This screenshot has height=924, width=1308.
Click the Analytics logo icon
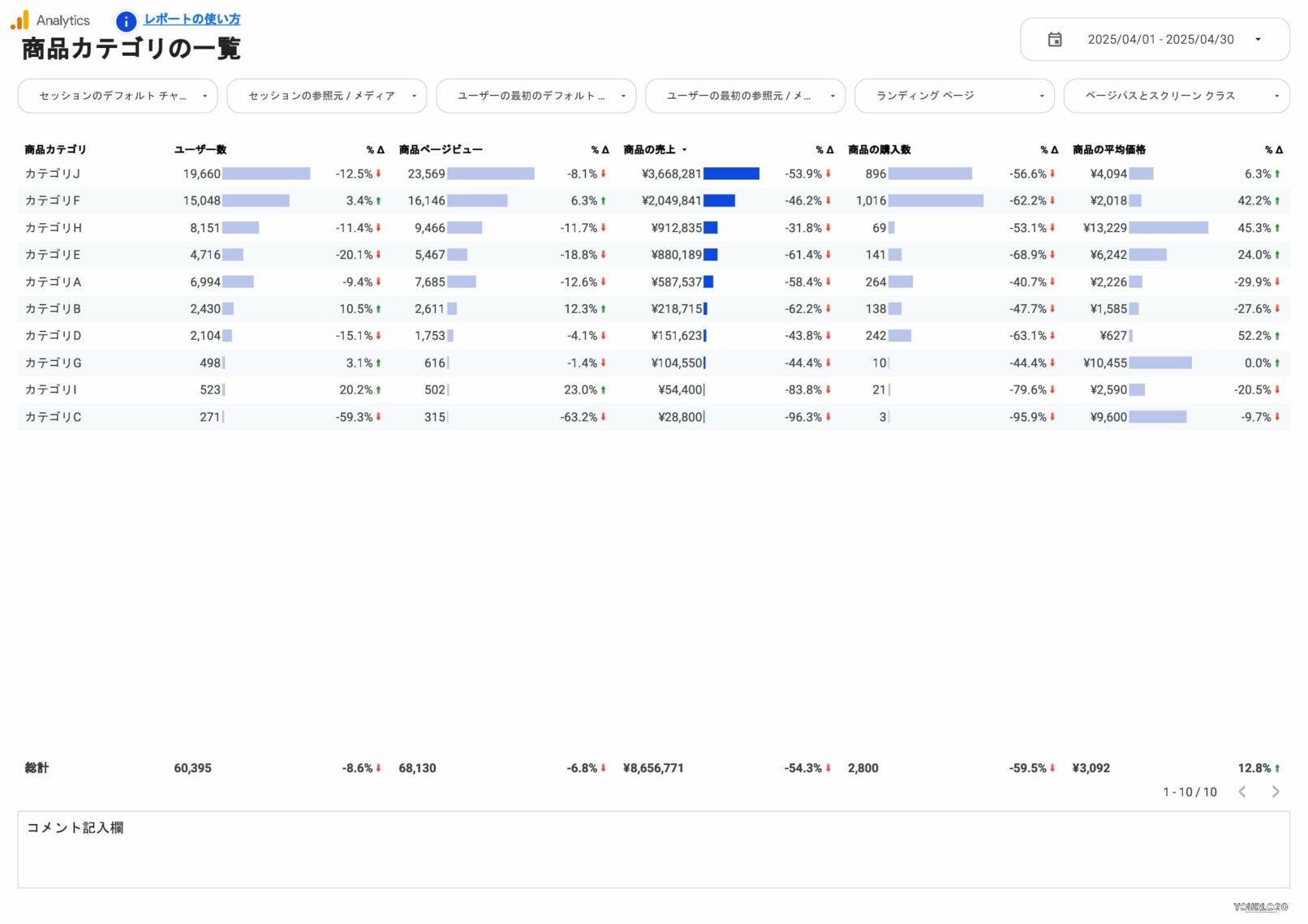[x=19, y=20]
